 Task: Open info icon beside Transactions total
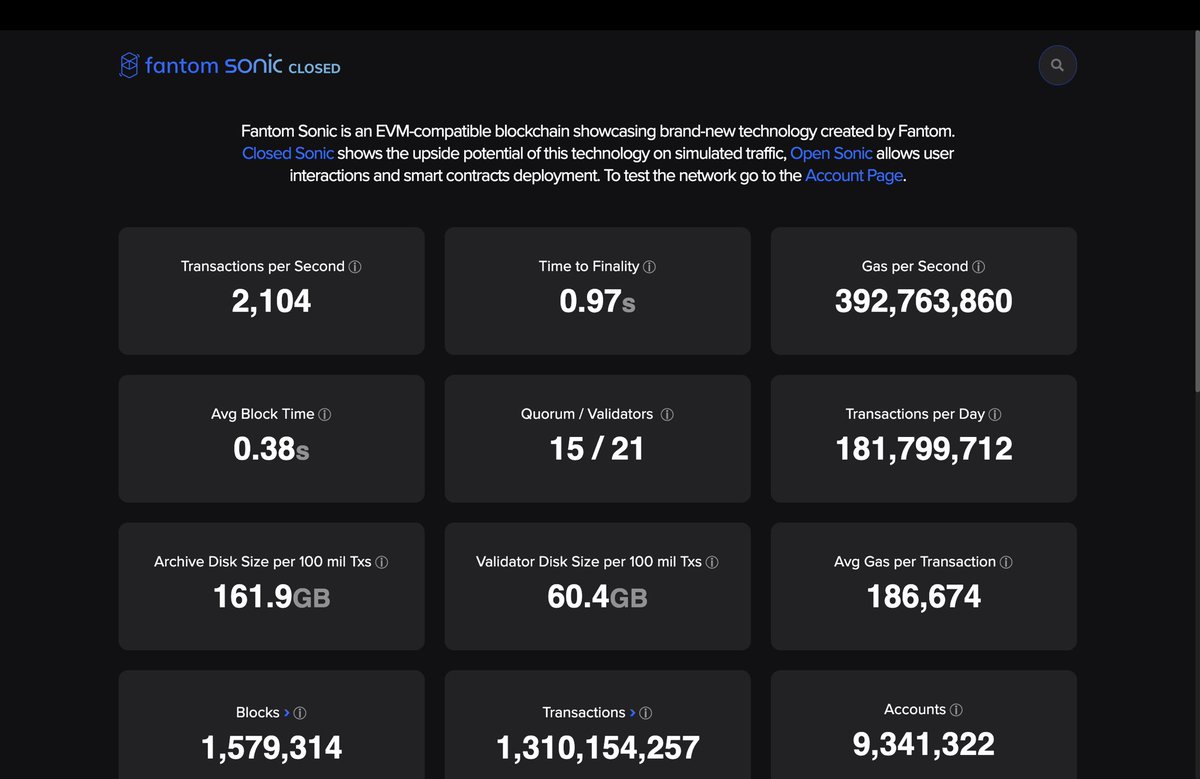coord(646,714)
